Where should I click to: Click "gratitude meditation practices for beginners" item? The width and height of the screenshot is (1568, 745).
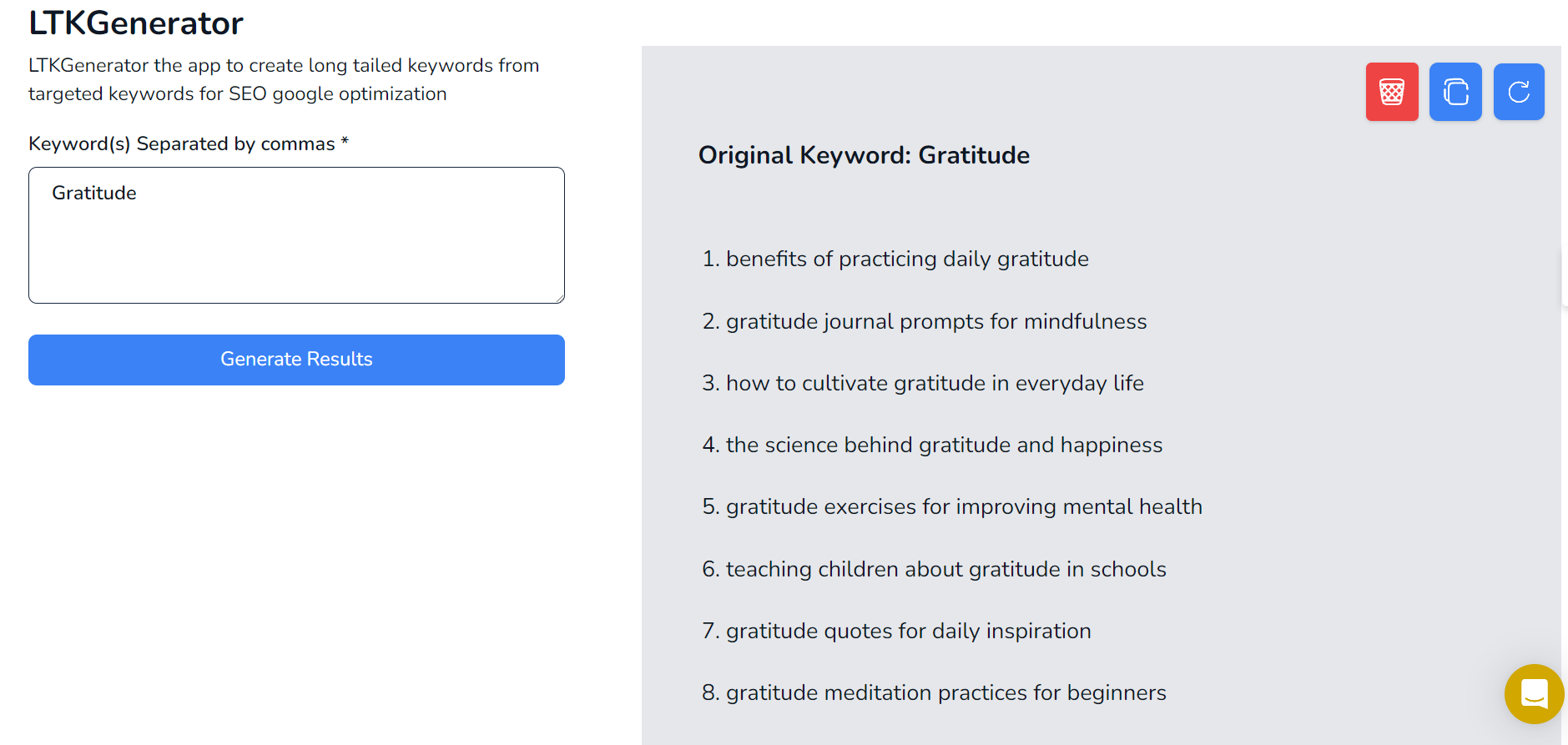[x=945, y=693]
